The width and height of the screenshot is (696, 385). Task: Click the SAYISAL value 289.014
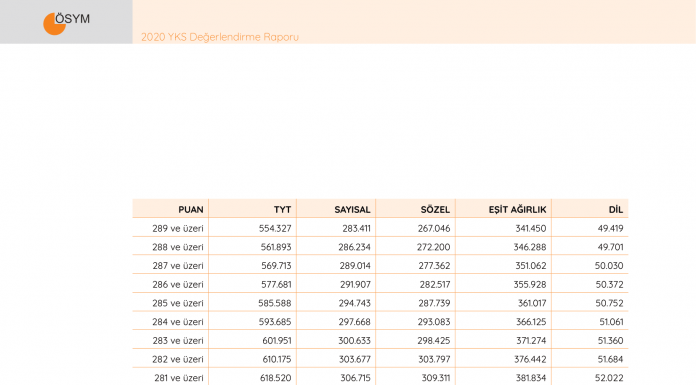point(355,266)
